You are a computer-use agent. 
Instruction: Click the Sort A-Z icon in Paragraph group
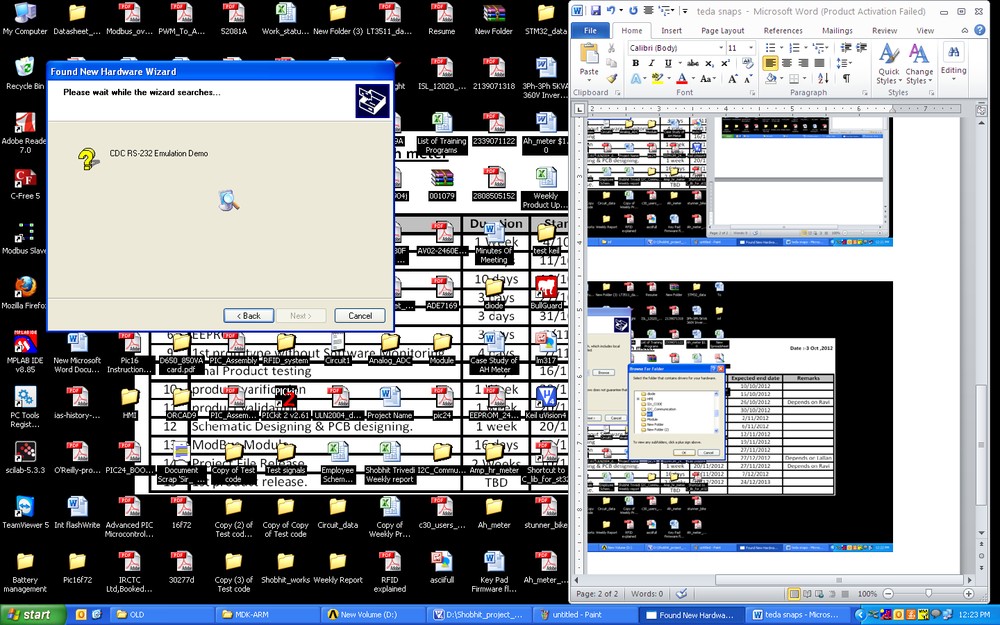point(823,78)
